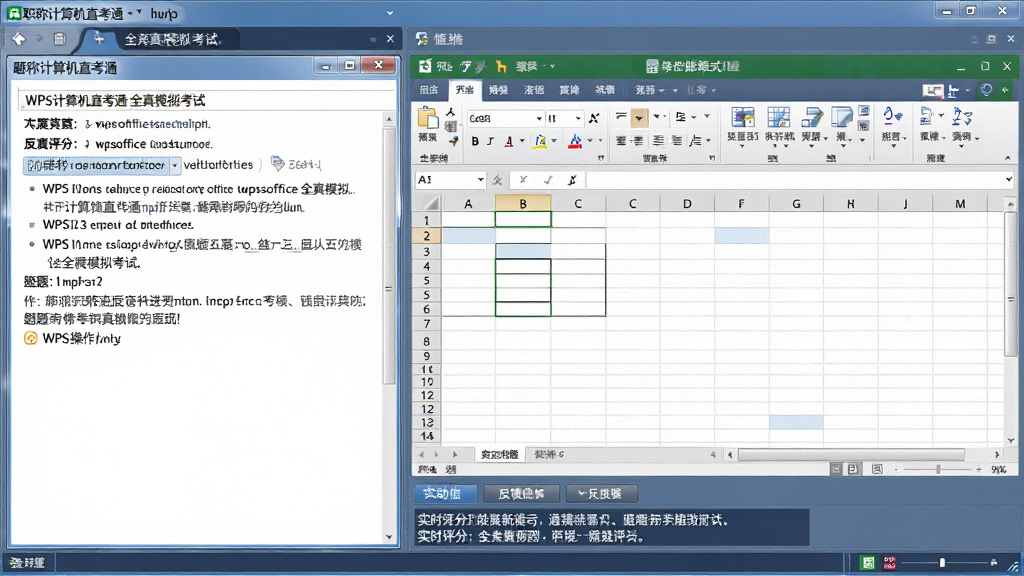
Task: Click the spreadsheet zoom slider handle
Action: [x=938, y=470]
